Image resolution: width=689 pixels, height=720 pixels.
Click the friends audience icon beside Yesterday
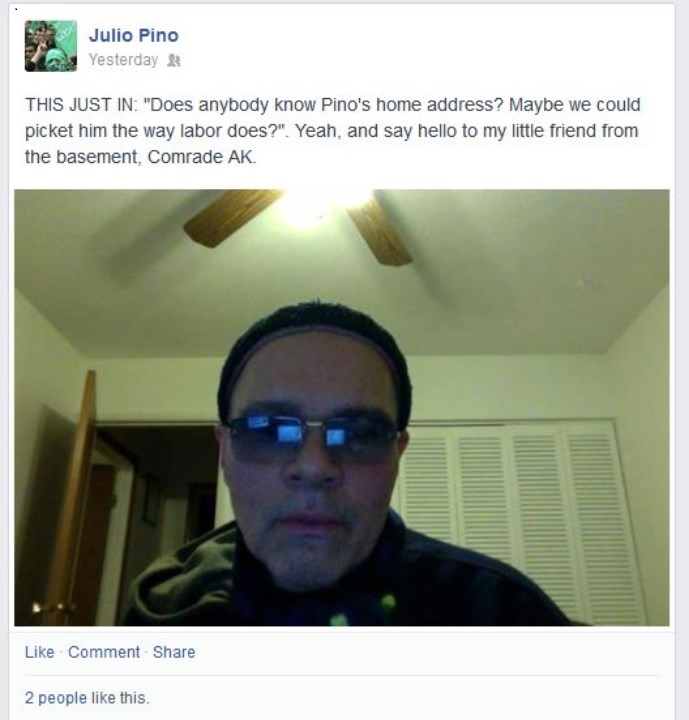pyautogui.click(x=174, y=60)
